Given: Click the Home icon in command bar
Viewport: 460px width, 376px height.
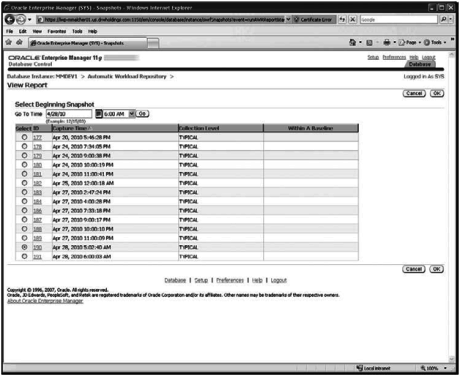Looking at the screenshot, I should pos(353,42).
